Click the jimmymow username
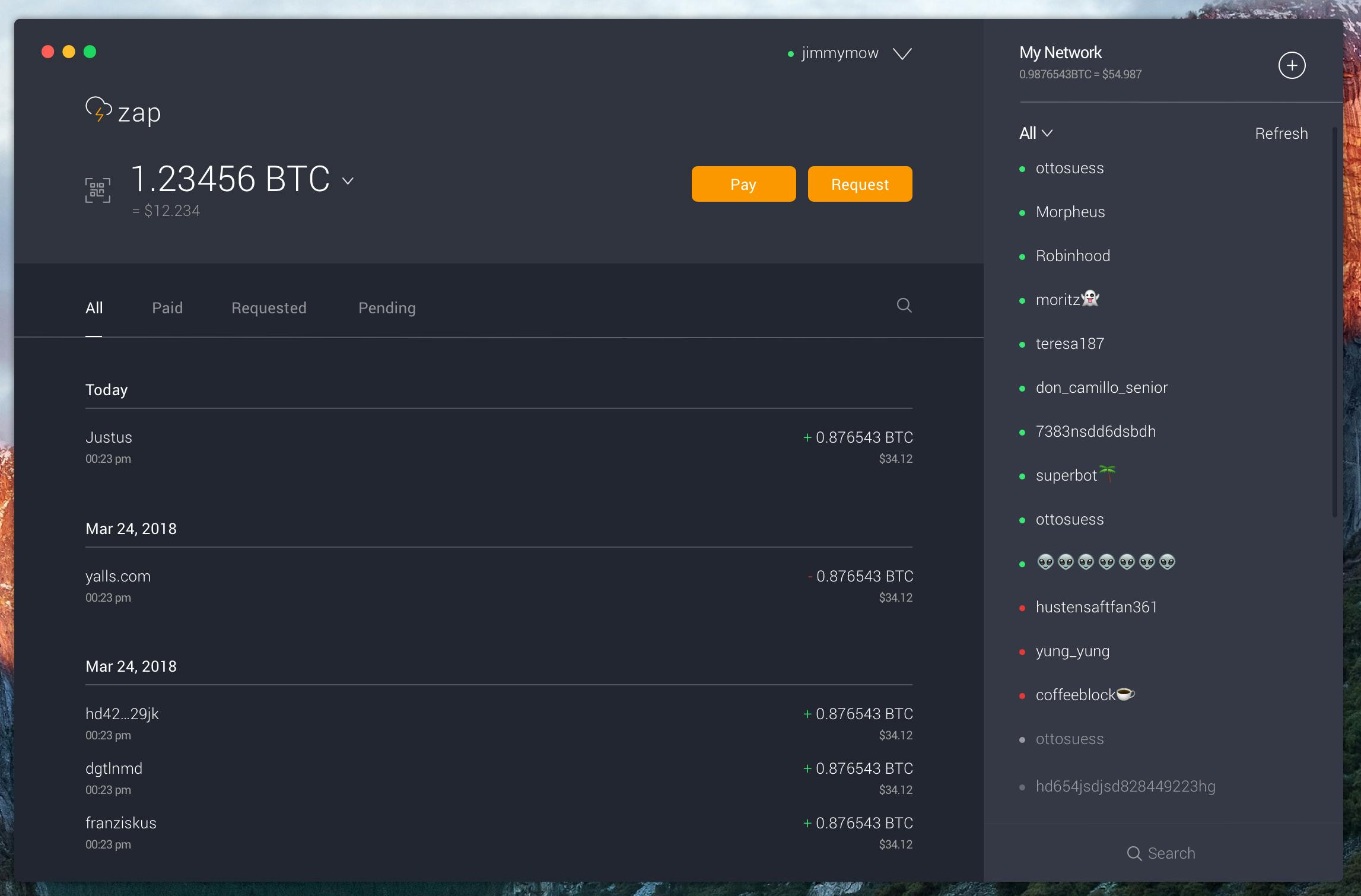This screenshot has width=1361, height=896. click(840, 53)
